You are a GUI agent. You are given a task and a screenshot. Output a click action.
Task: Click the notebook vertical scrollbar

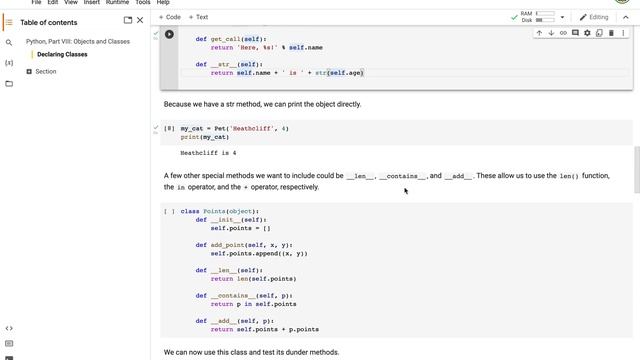(x=637, y=170)
